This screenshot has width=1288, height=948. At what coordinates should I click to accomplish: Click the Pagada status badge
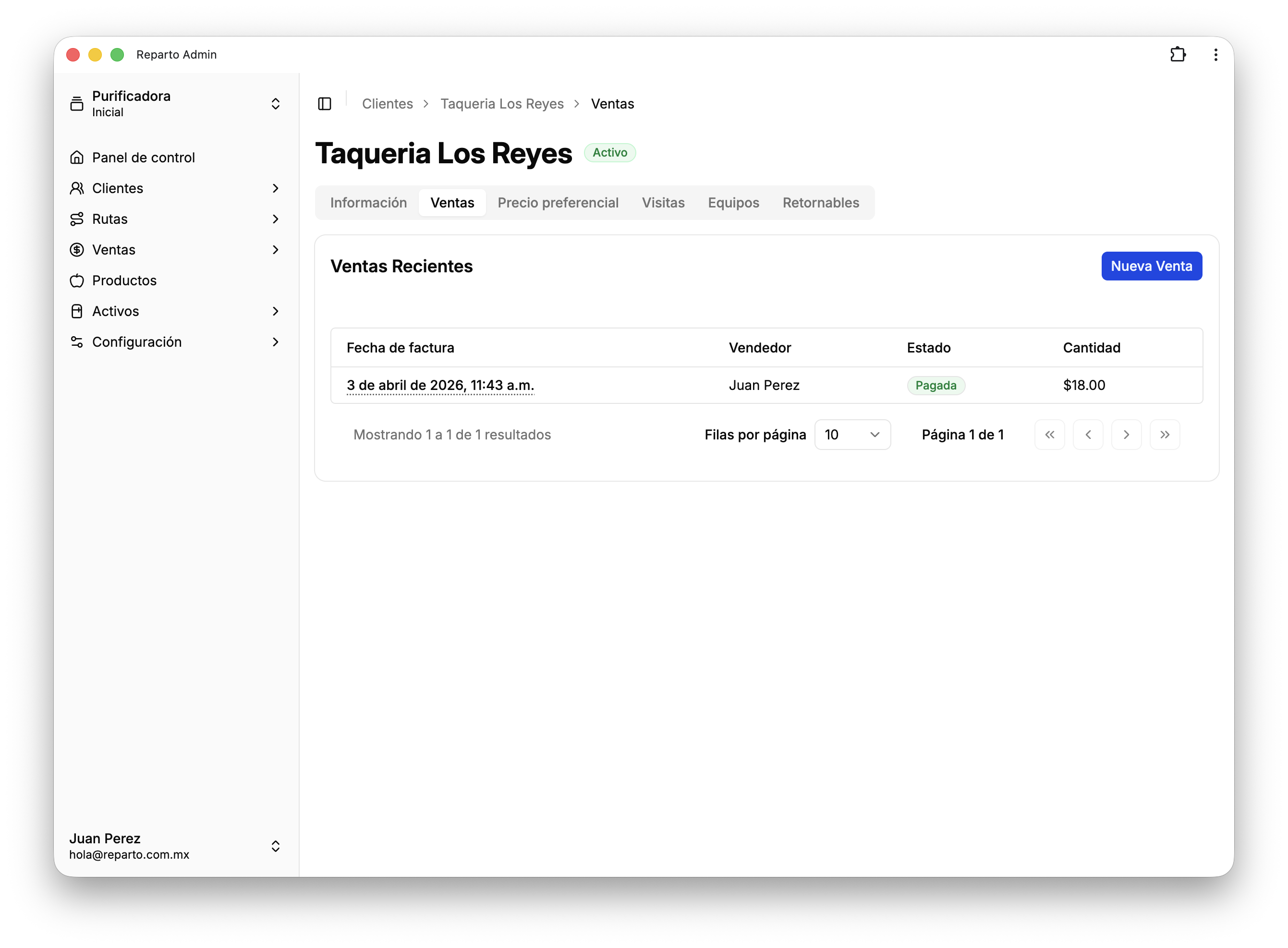936,386
